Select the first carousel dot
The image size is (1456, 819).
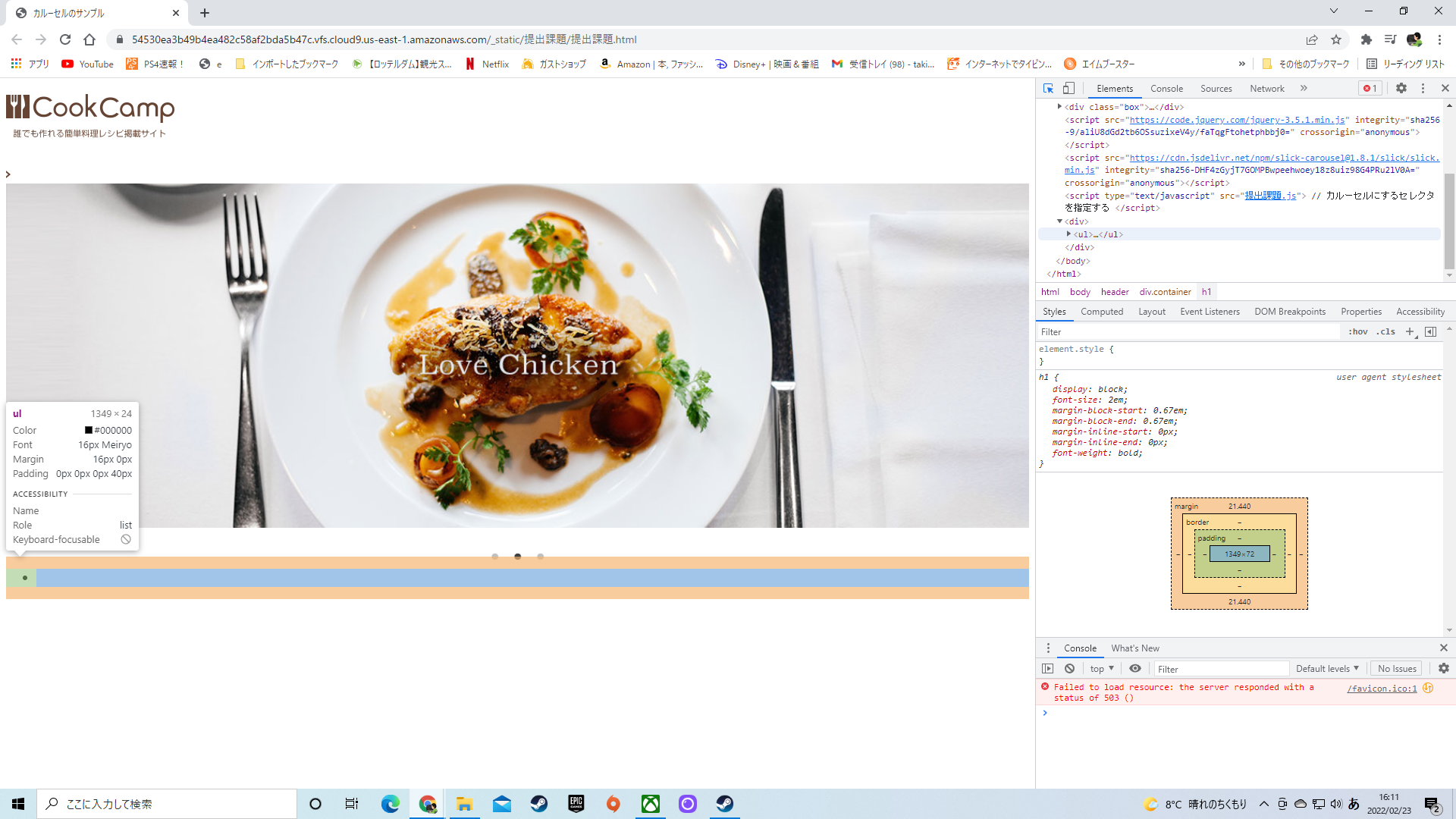(495, 557)
